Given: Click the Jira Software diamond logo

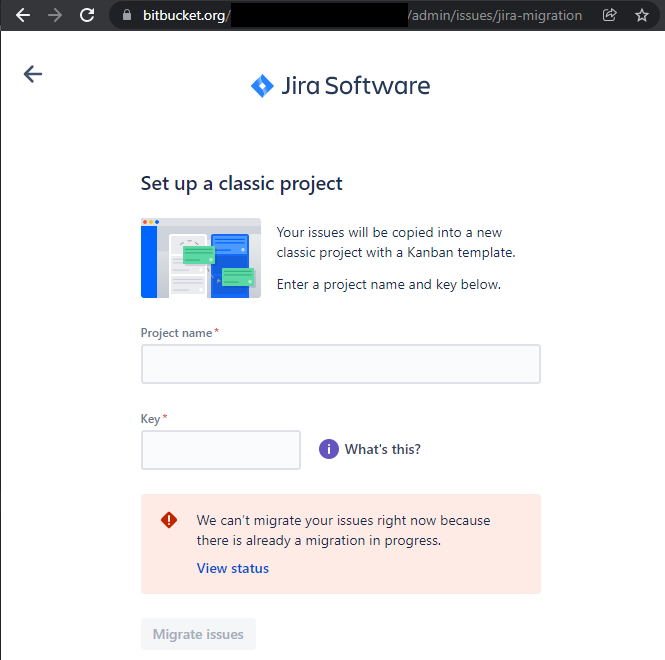Looking at the screenshot, I should [262, 86].
